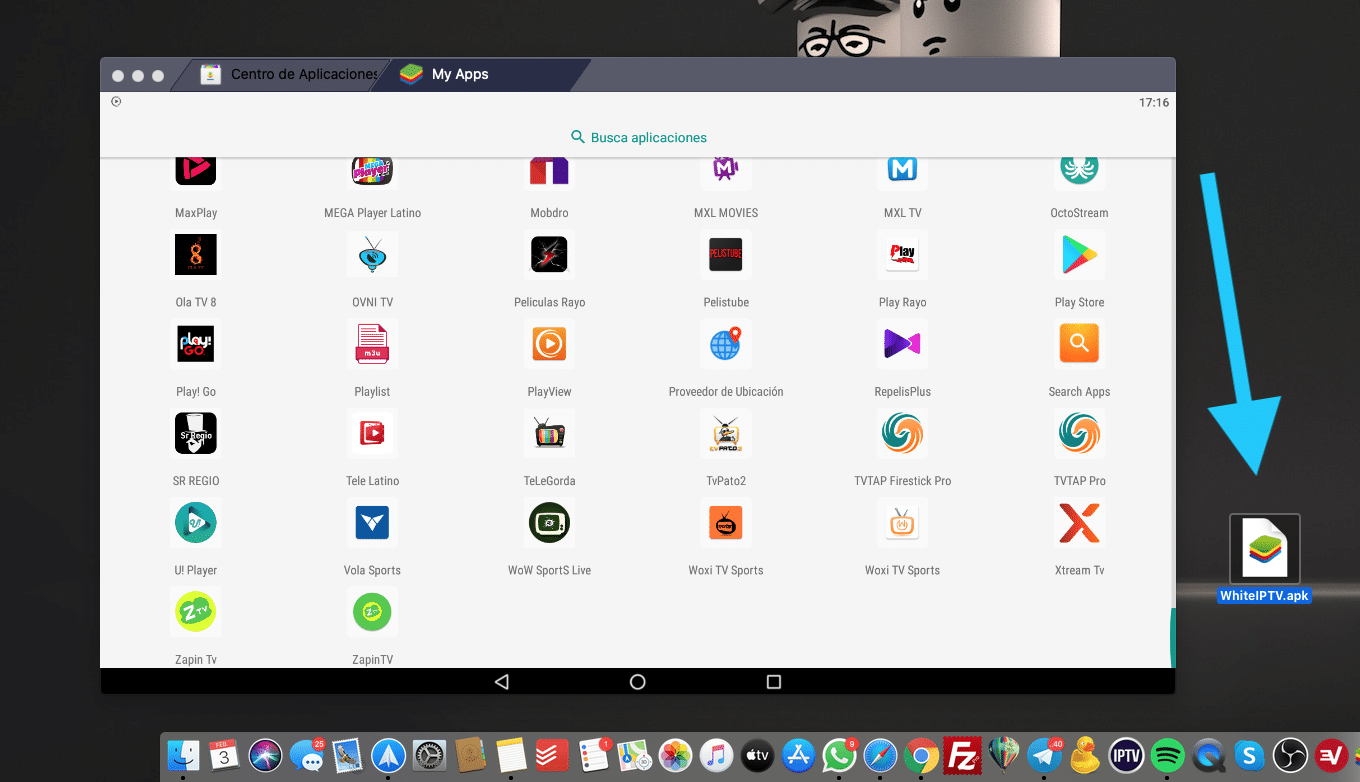Image resolution: width=1360 pixels, height=782 pixels.
Task: Open Search Apps
Action: point(1079,344)
